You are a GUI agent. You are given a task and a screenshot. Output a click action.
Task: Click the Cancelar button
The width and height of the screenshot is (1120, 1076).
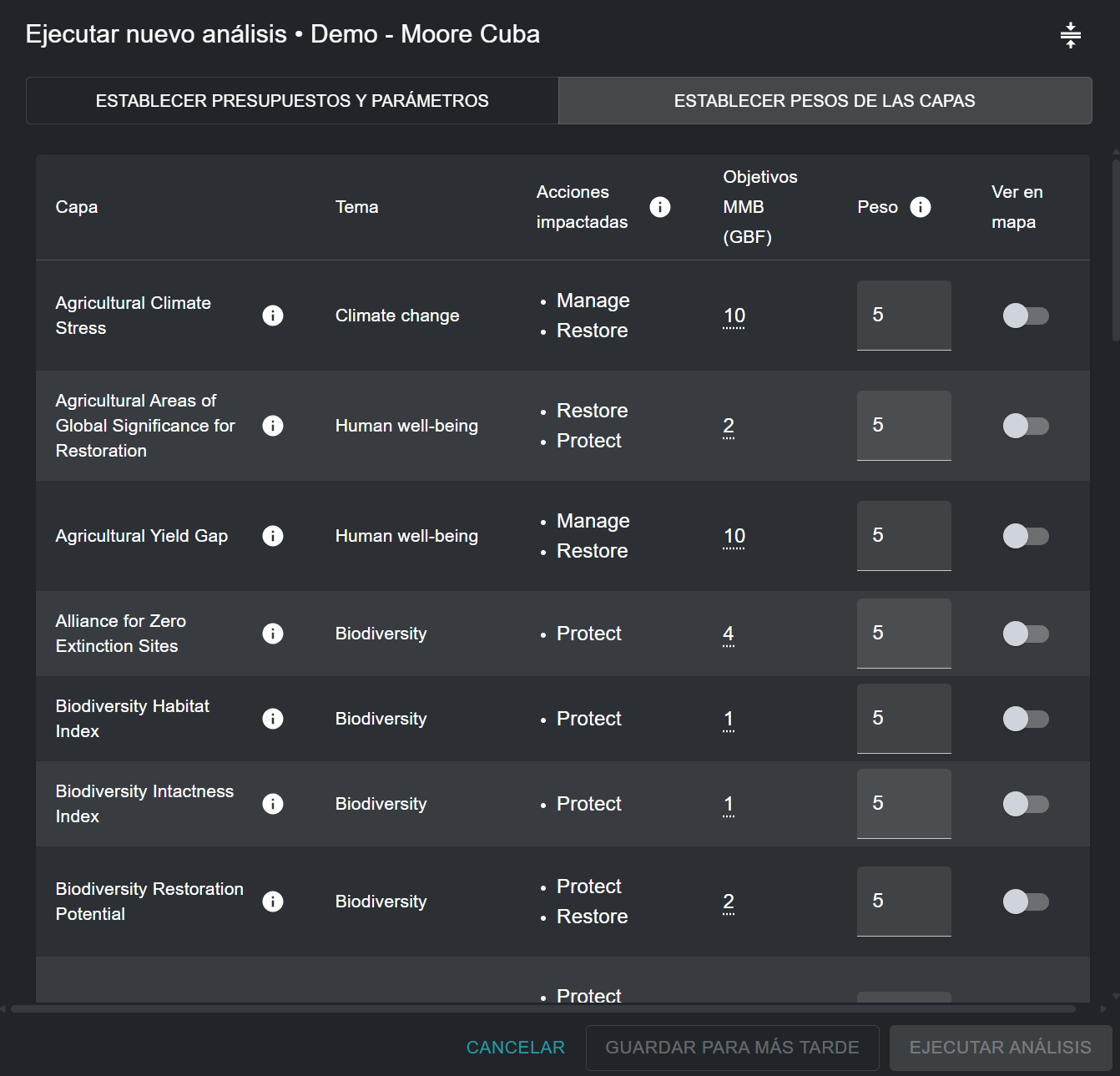(x=515, y=1048)
